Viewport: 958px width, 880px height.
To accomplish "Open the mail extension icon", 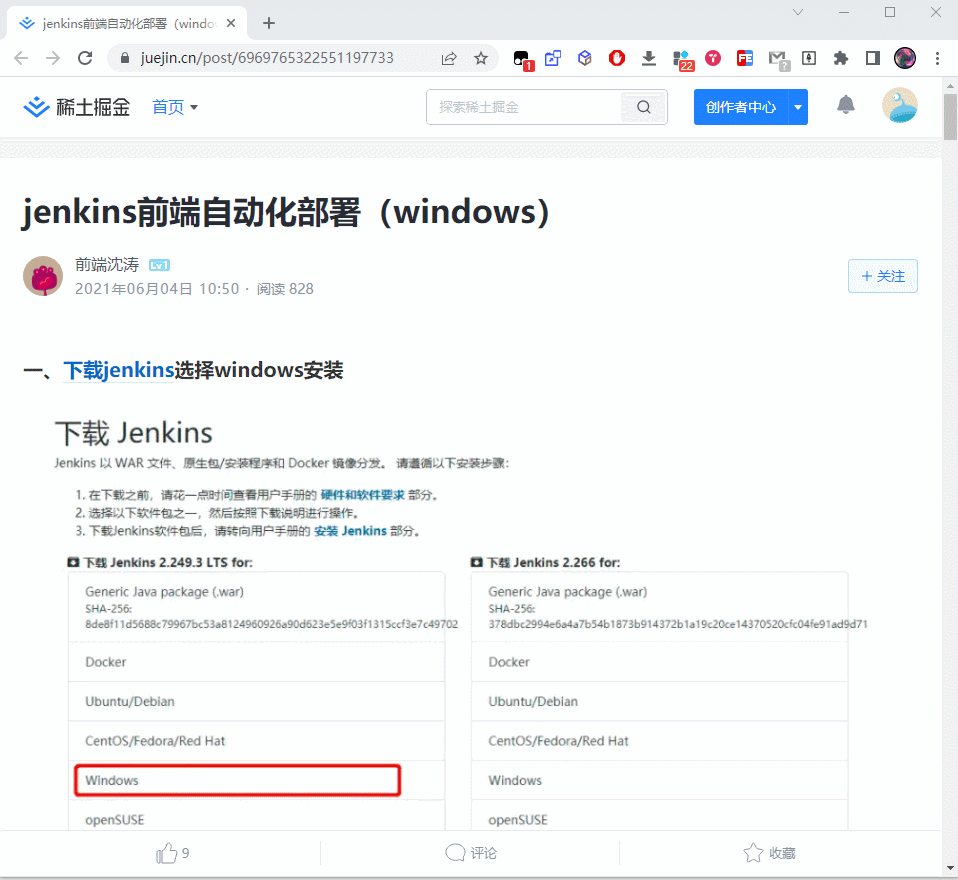I will click(778, 59).
